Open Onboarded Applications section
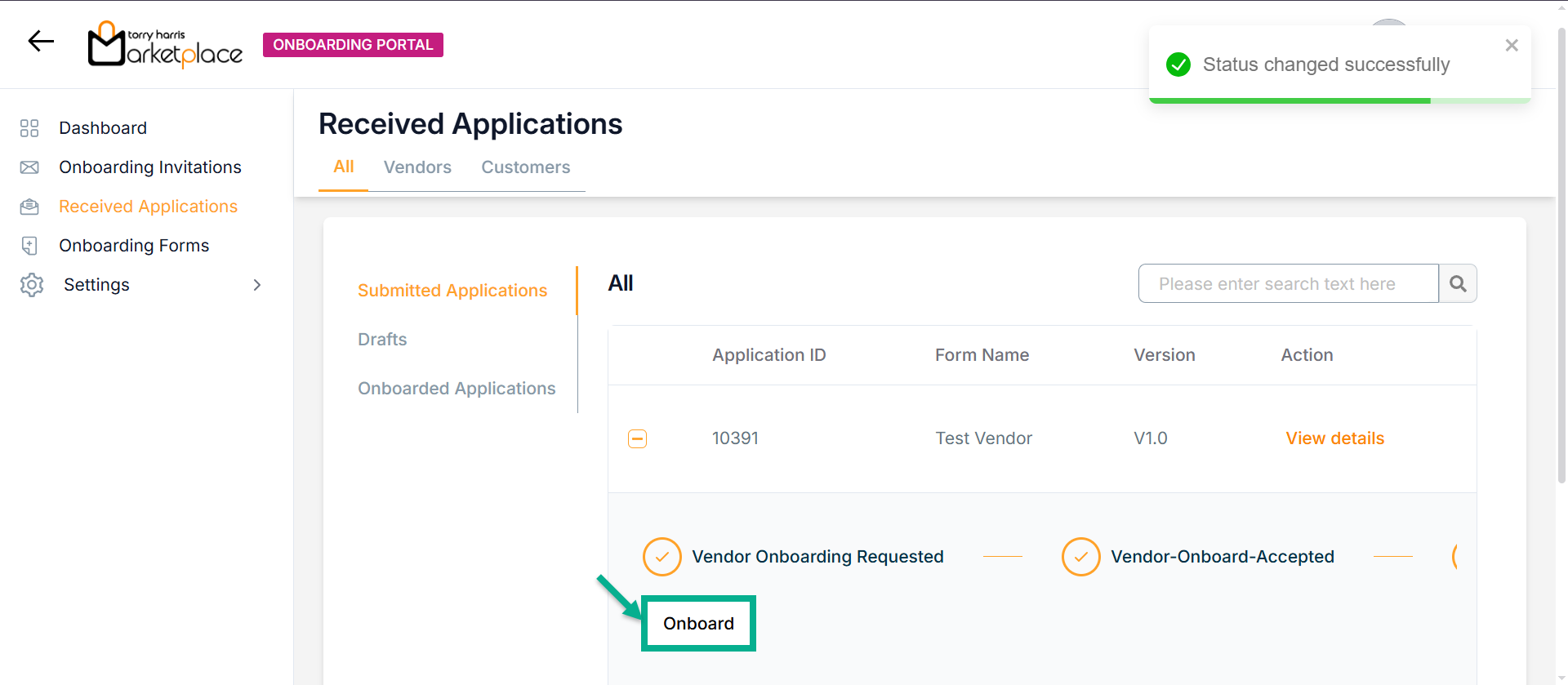This screenshot has height=685, width=1568. 457,389
